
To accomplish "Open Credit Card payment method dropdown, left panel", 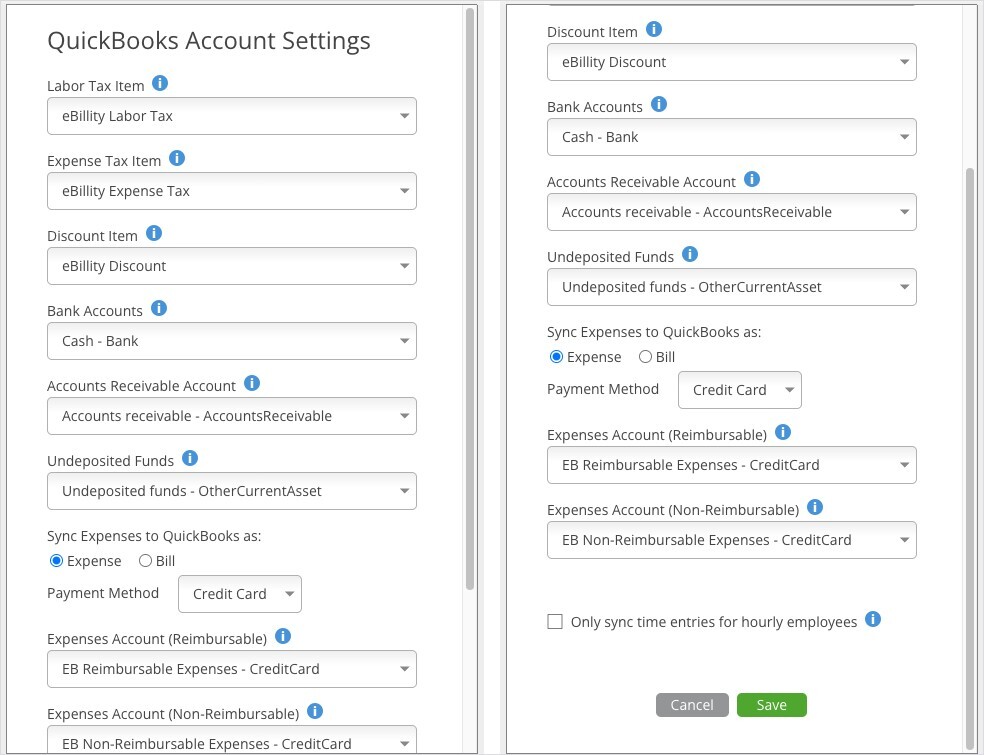I will (240, 594).
